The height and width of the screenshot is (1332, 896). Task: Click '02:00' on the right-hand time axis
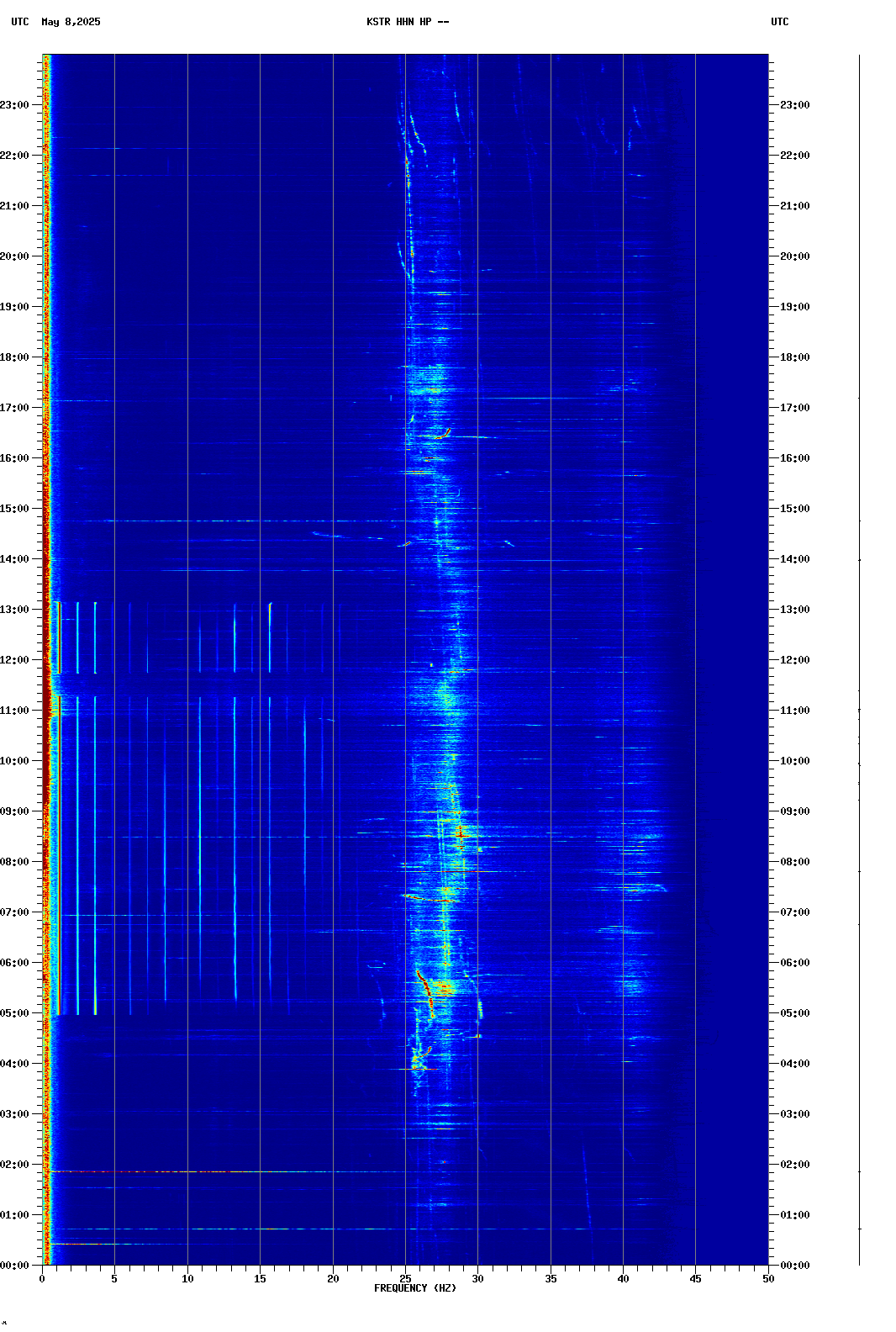[795, 1165]
